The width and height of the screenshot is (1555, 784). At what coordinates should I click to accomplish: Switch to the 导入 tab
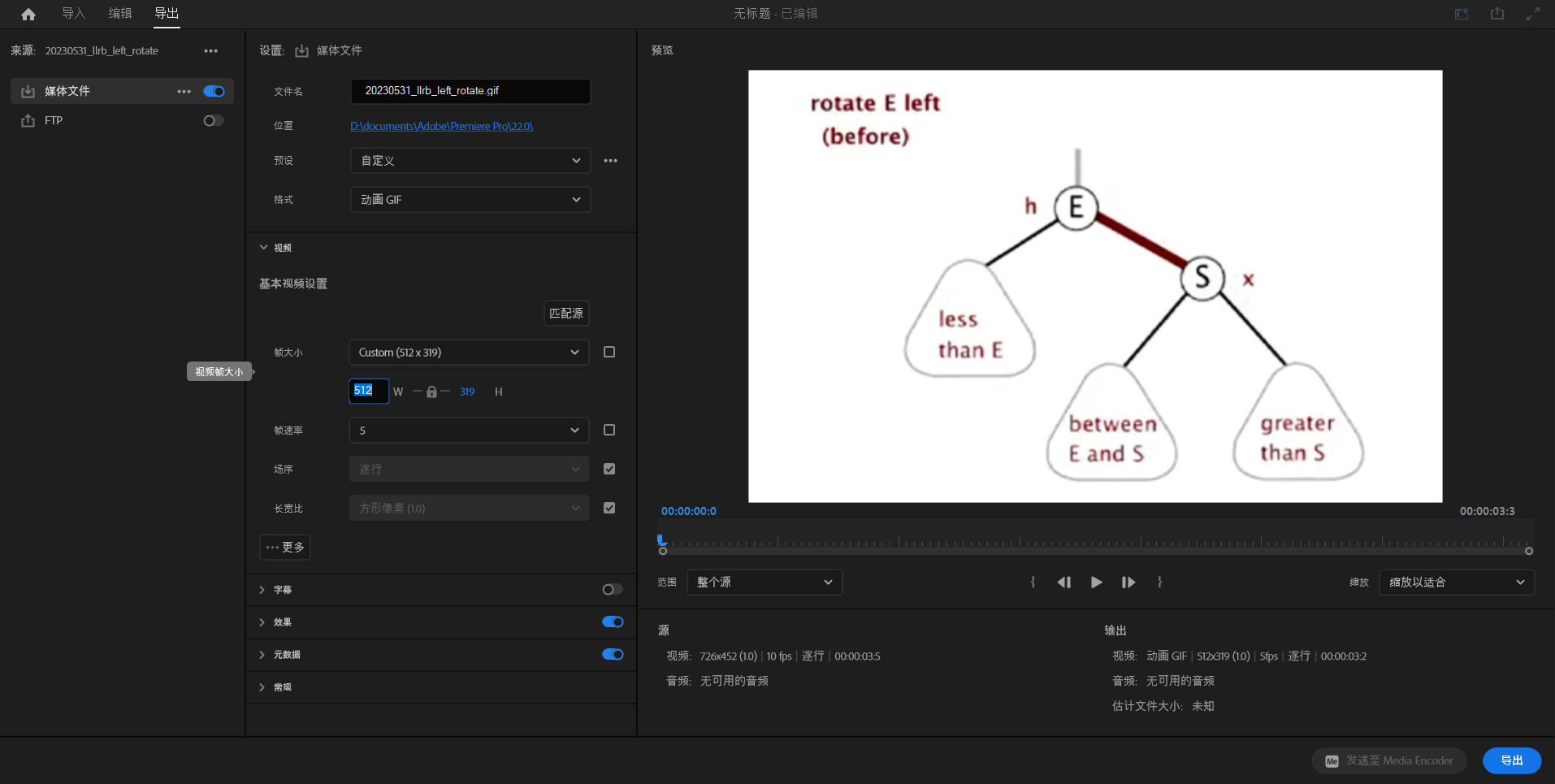[73, 14]
